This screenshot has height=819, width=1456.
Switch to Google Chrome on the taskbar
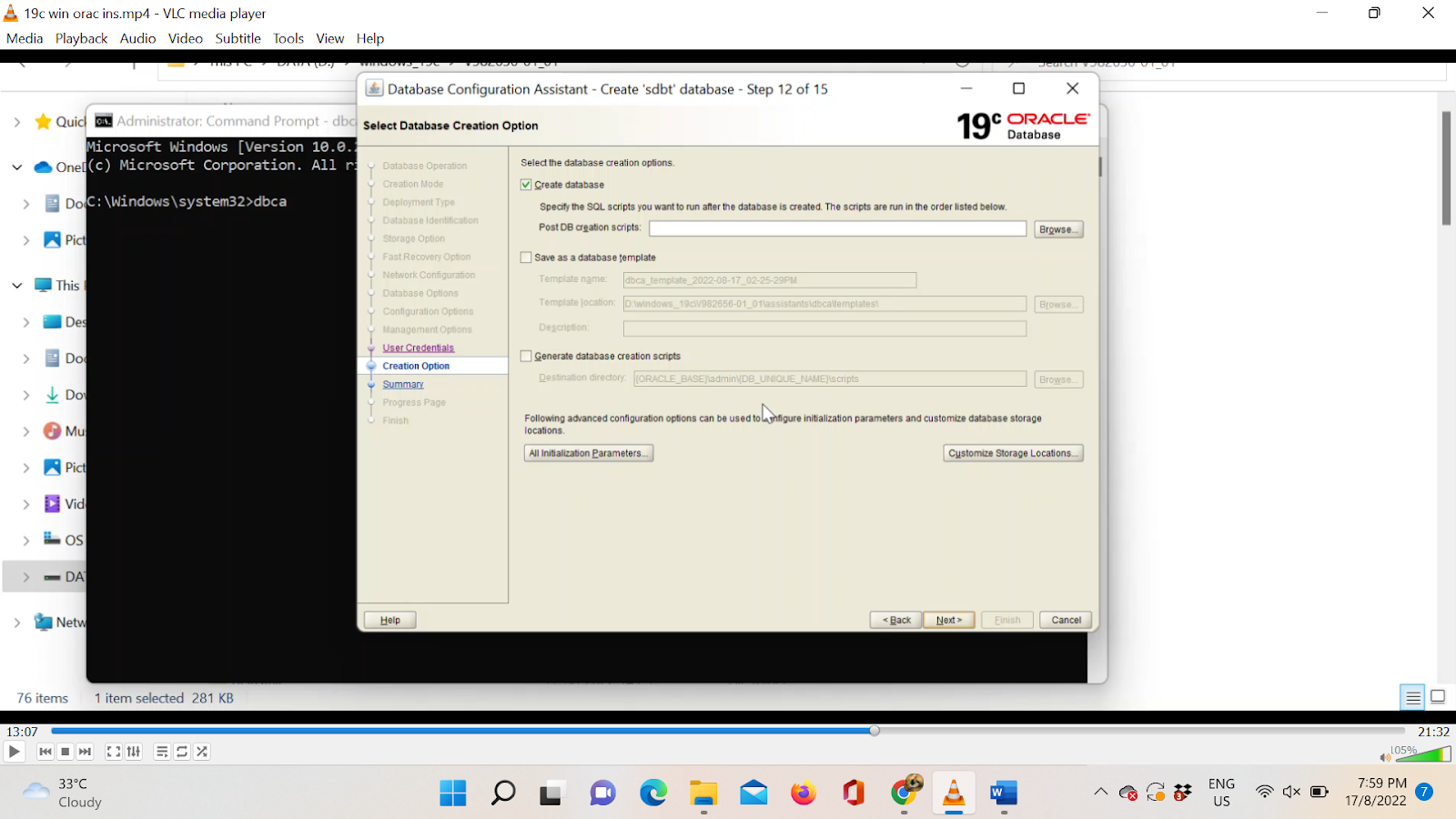(905, 793)
